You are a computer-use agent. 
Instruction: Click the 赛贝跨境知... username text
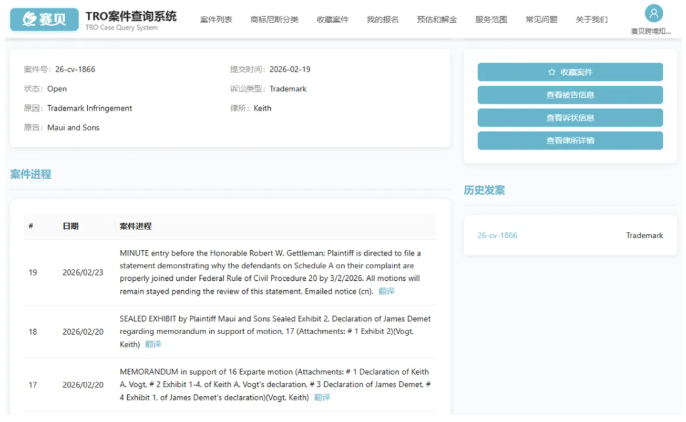pos(651,31)
